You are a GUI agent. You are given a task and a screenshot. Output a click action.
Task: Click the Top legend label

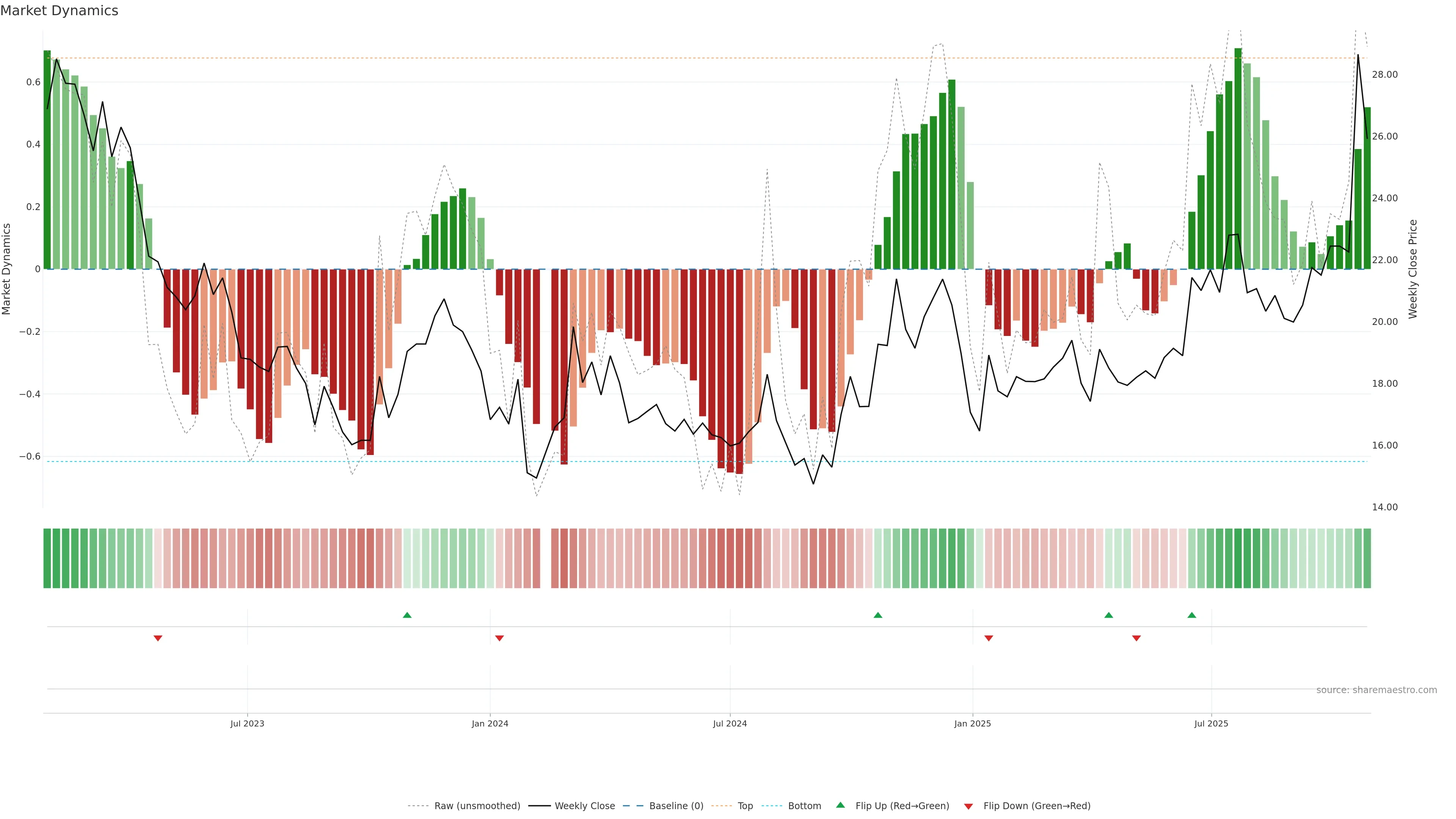click(x=745, y=806)
